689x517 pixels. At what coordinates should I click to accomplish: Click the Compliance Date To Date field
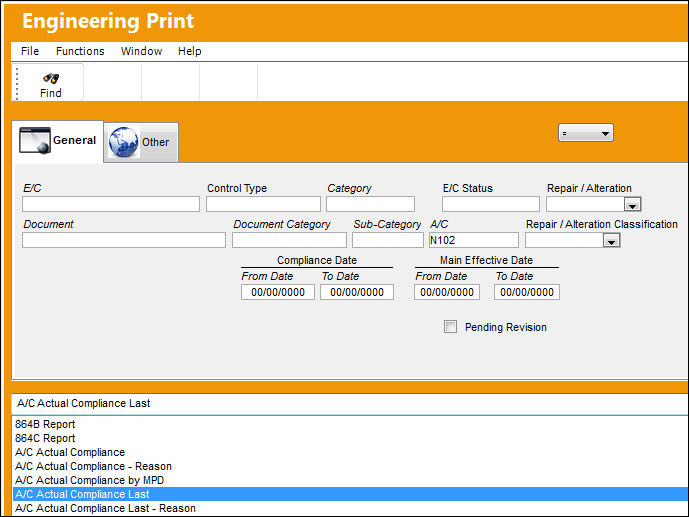pyautogui.click(x=357, y=292)
